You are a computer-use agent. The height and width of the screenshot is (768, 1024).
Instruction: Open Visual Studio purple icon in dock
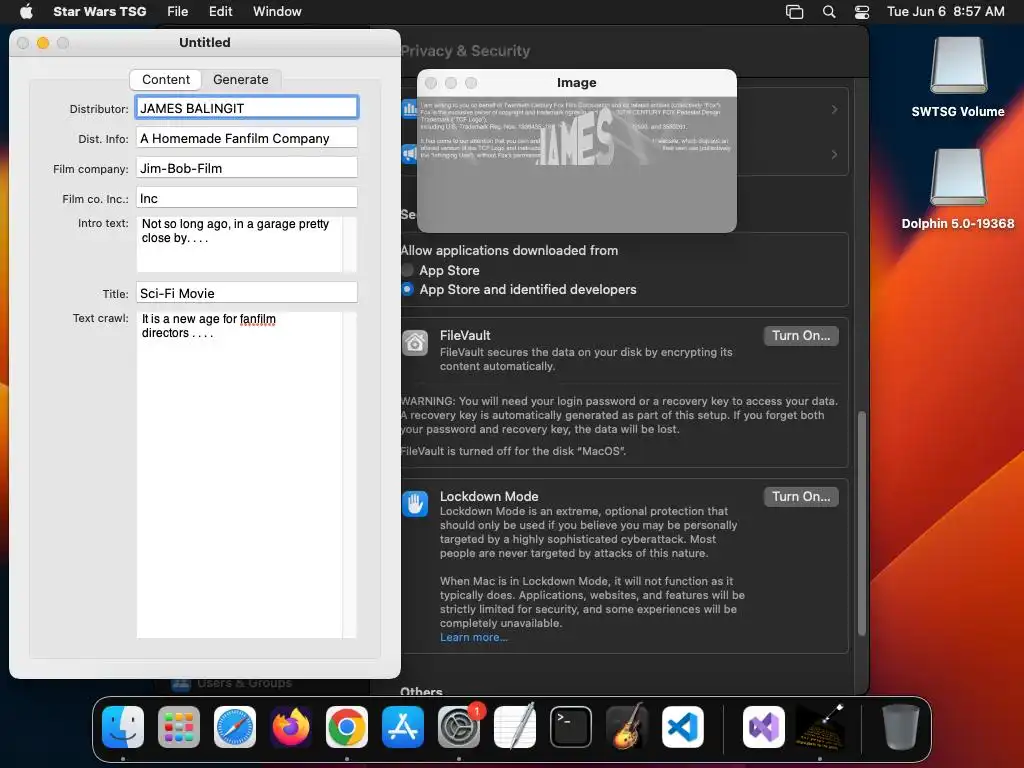(x=764, y=727)
